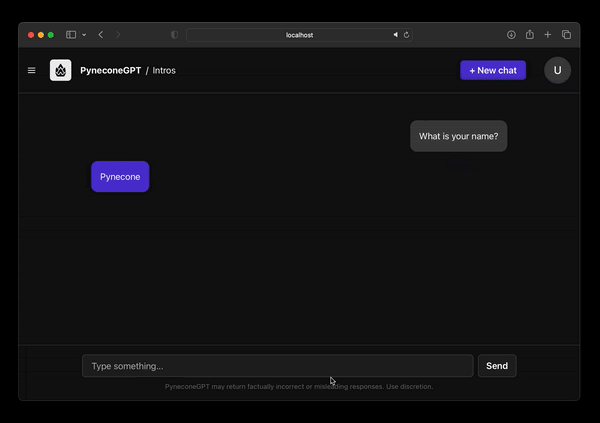Open the user avatar U menu
Screen dimensions: 600x423
pos(558,70)
